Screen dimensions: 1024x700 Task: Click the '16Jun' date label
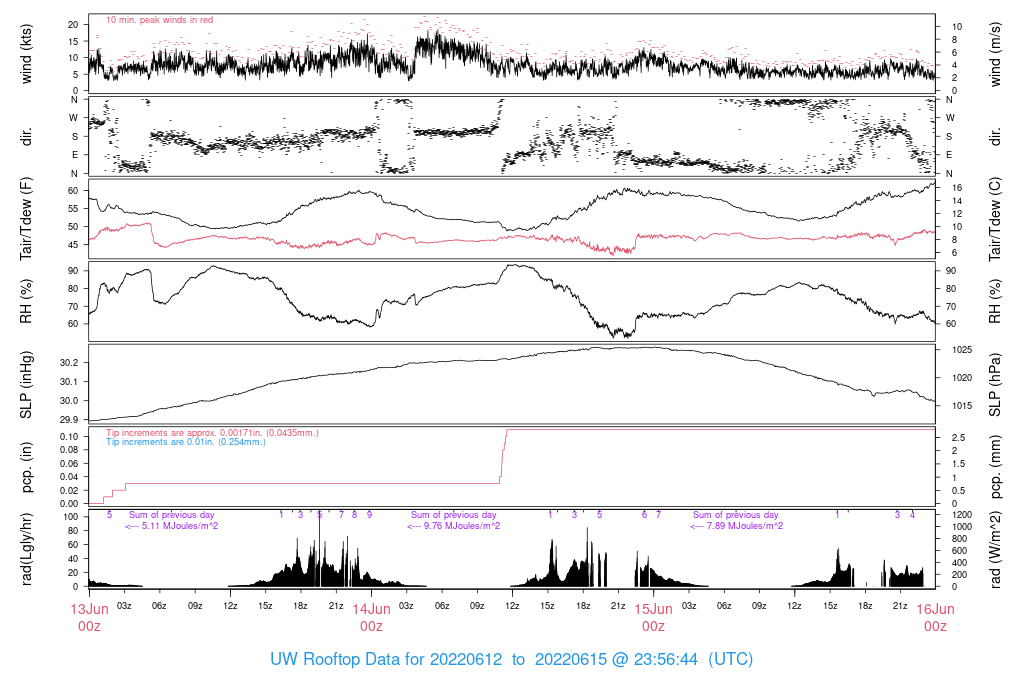(935, 609)
